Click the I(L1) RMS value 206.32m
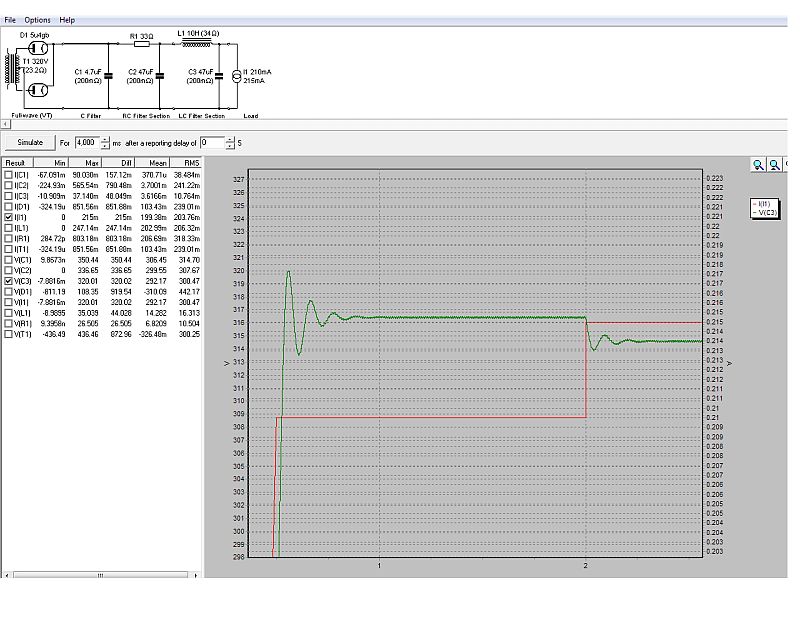This screenshot has width=800, height=640. [x=187, y=228]
